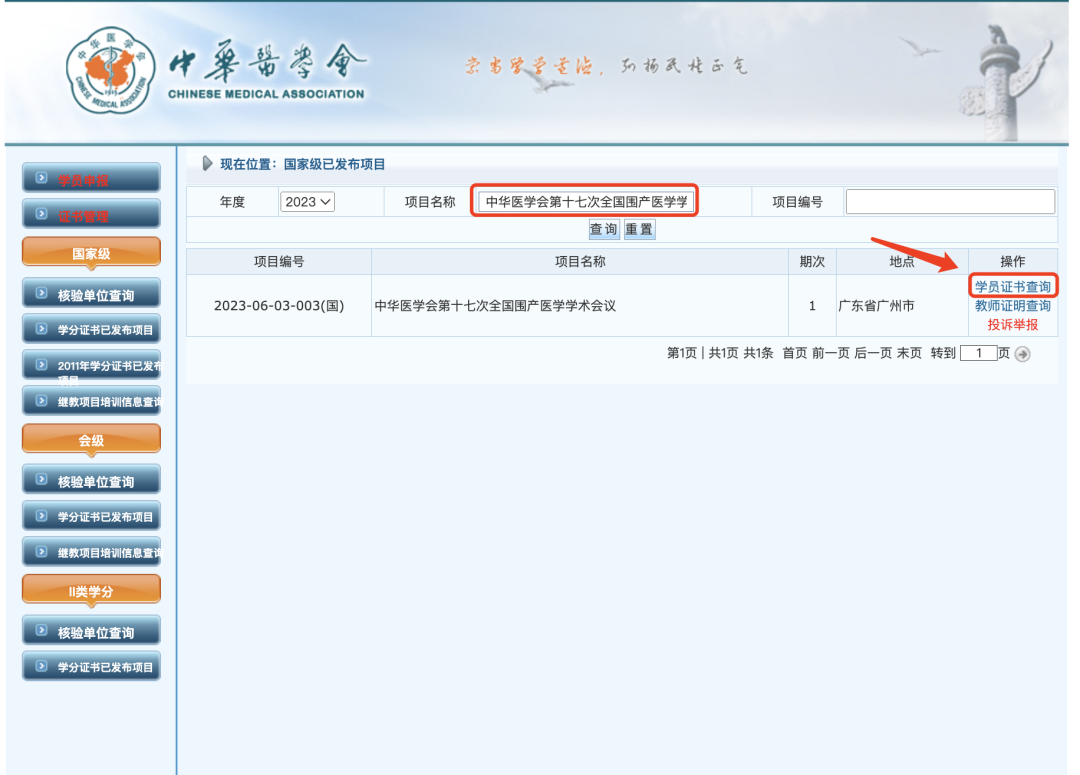Click the 末页 pagination link
Viewport: 1080px width, 775px height.
tap(909, 353)
